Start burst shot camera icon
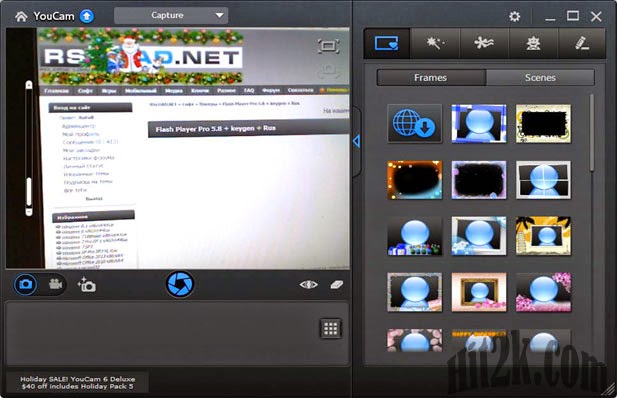 pyautogui.click(x=87, y=285)
